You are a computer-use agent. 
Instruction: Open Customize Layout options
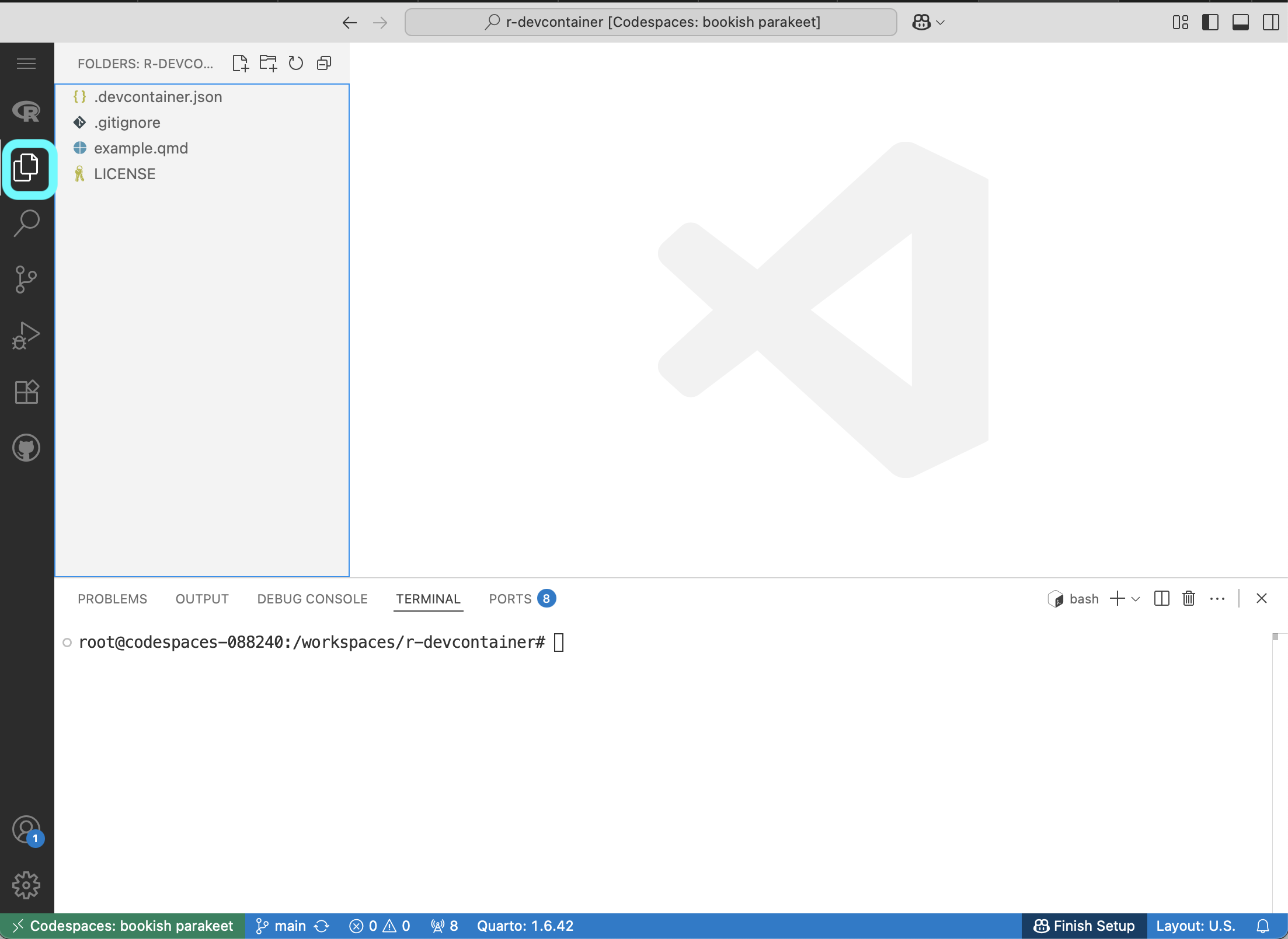pos(1181,22)
